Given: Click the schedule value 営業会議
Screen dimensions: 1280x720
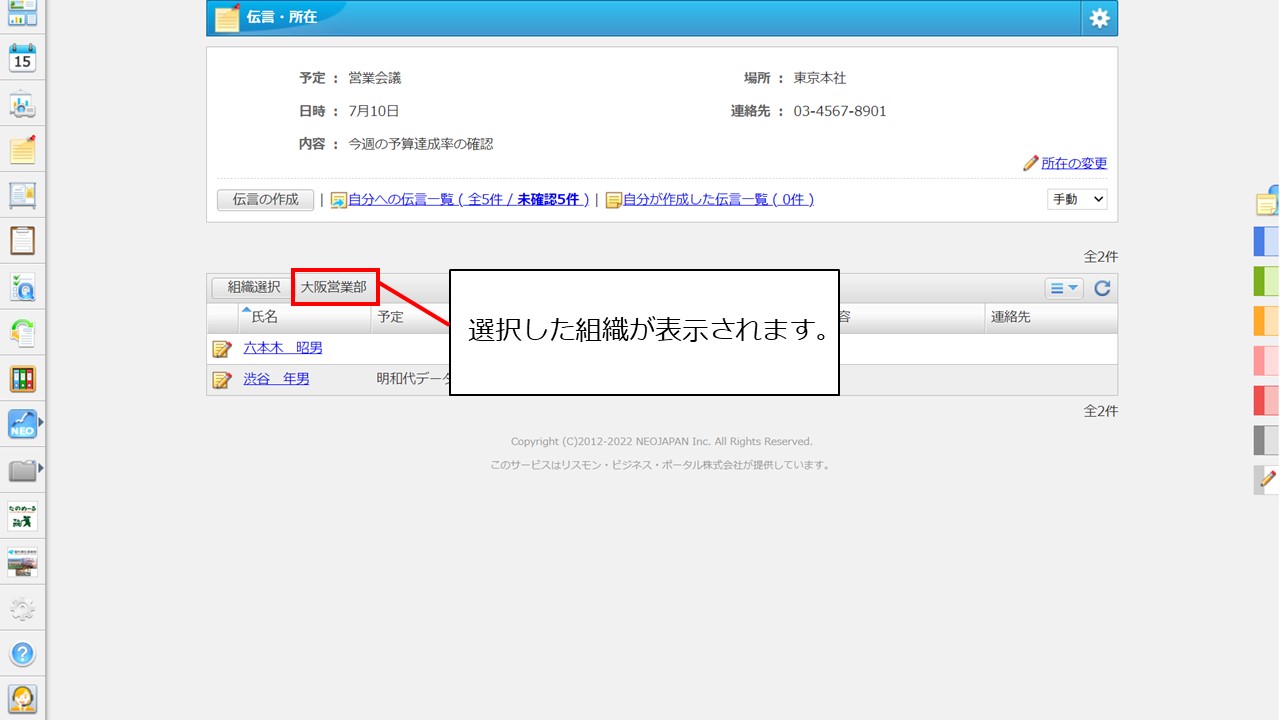Looking at the screenshot, I should (x=375, y=78).
